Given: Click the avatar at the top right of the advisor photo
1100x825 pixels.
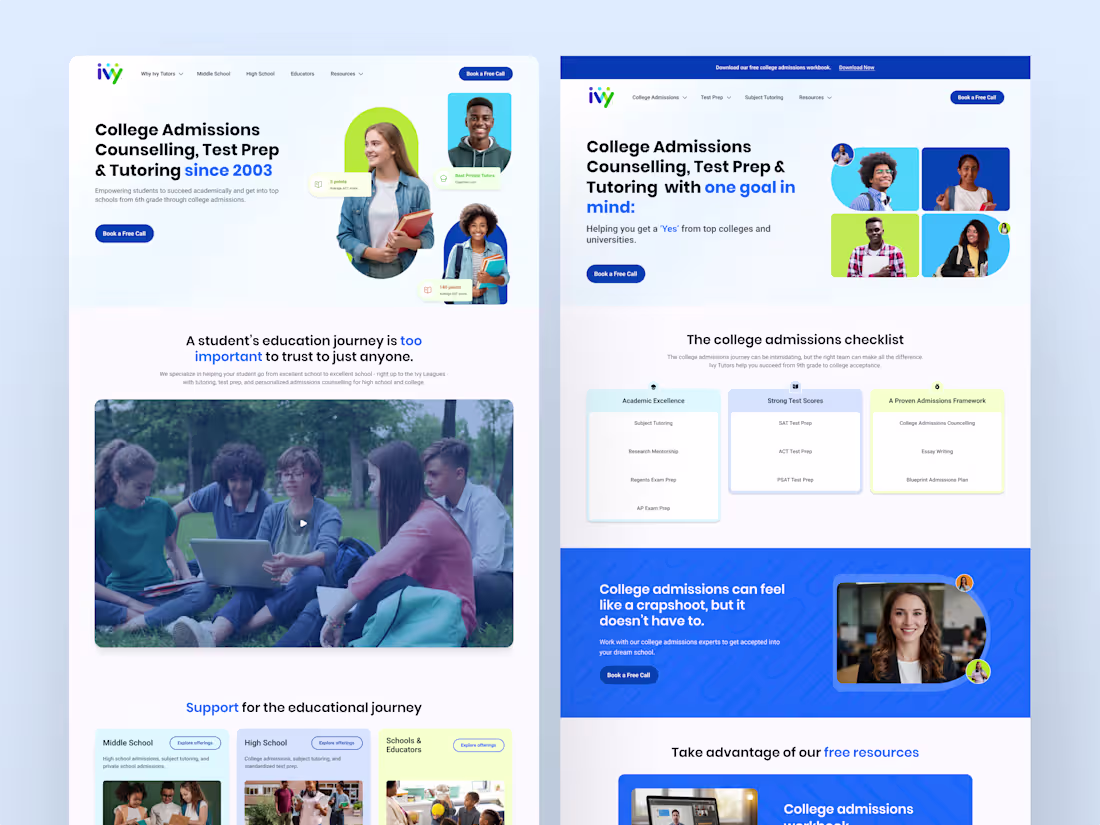Looking at the screenshot, I should (x=965, y=583).
